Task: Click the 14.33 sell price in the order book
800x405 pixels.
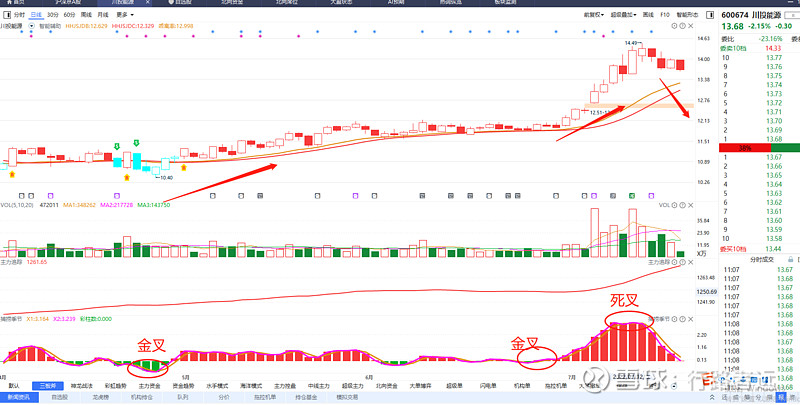Action: [x=772, y=48]
